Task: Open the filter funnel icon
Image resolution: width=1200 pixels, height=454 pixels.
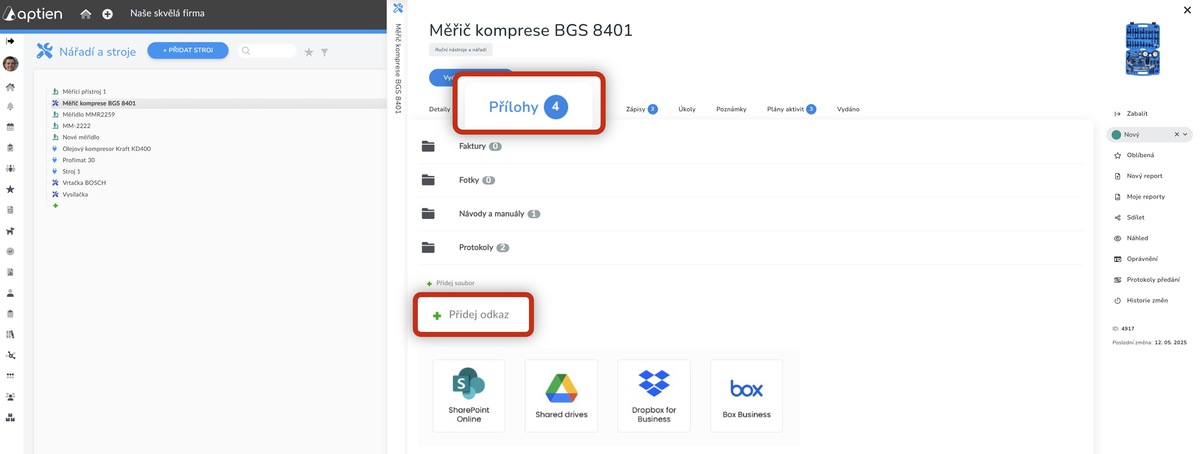Action: [324, 52]
